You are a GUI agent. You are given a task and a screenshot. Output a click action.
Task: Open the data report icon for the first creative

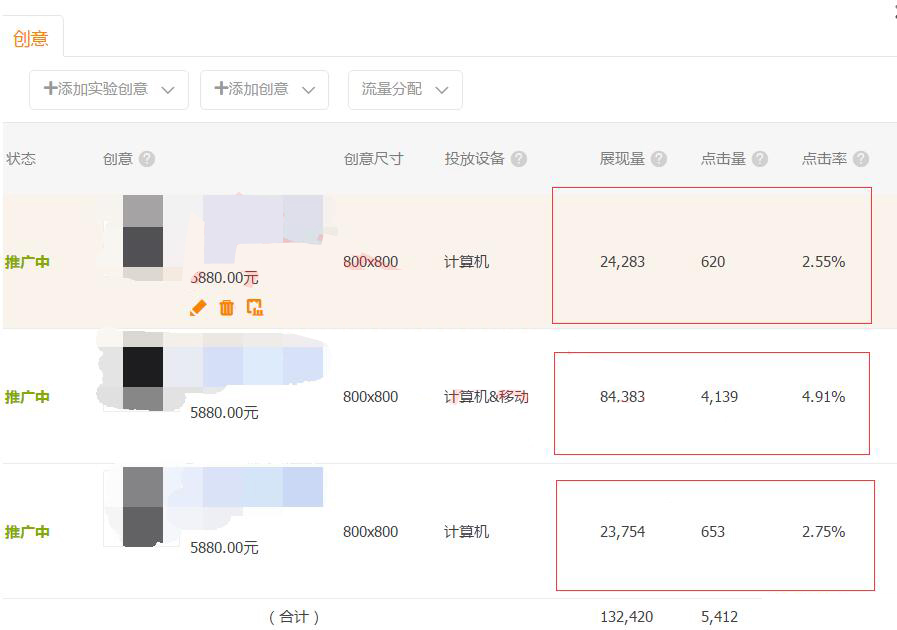(254, 308)
